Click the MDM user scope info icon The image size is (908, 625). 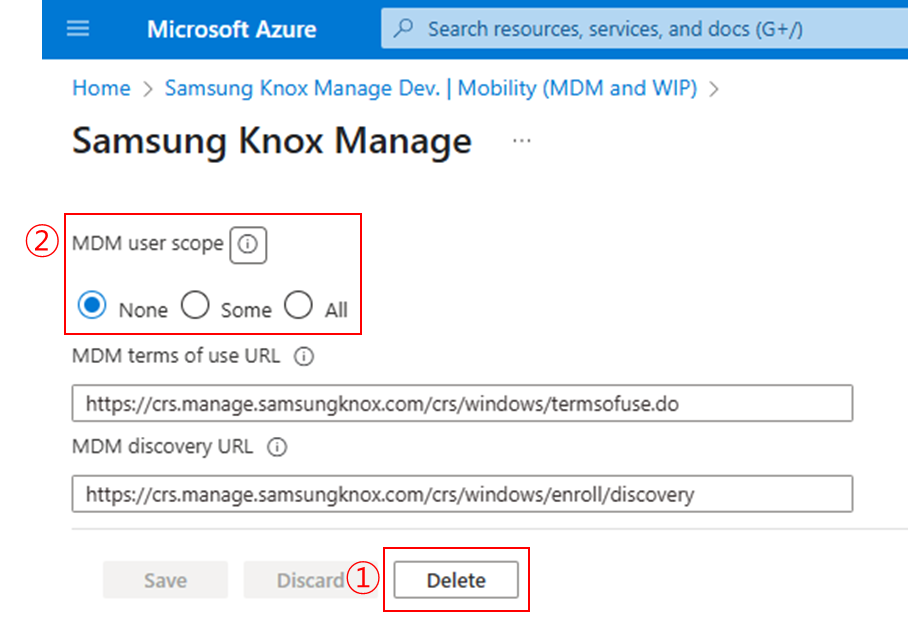click(248, 244)
